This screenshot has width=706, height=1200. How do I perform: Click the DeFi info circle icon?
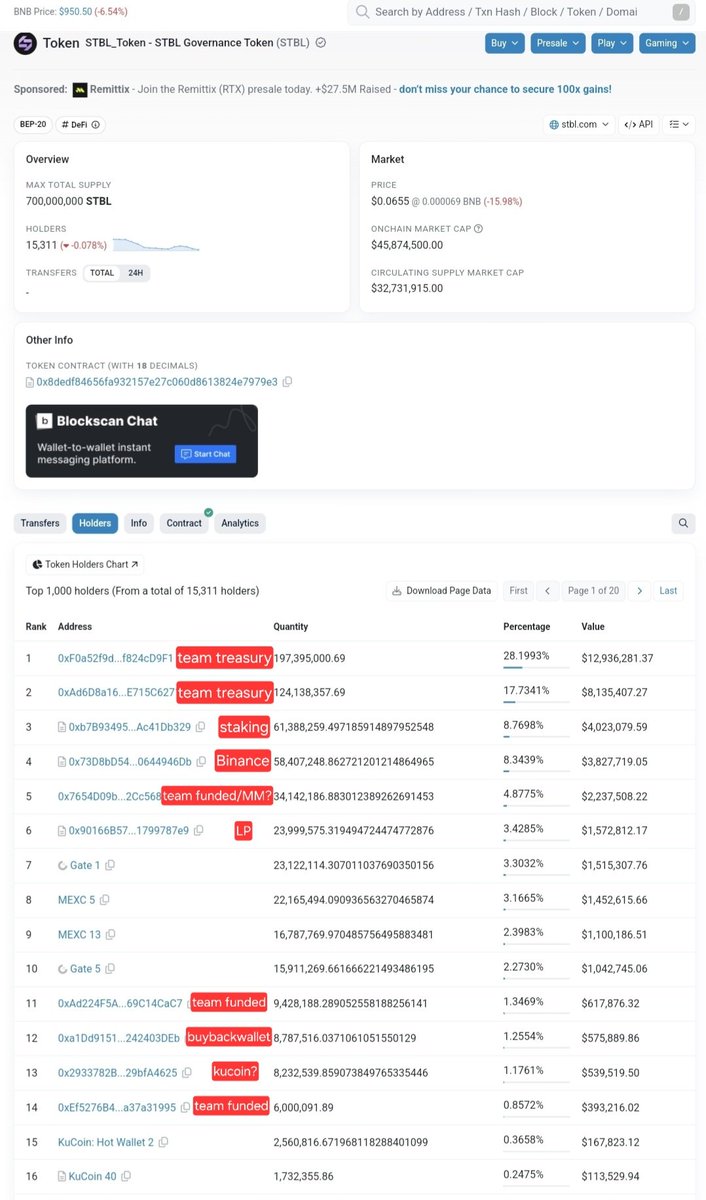tap(96, 125)
